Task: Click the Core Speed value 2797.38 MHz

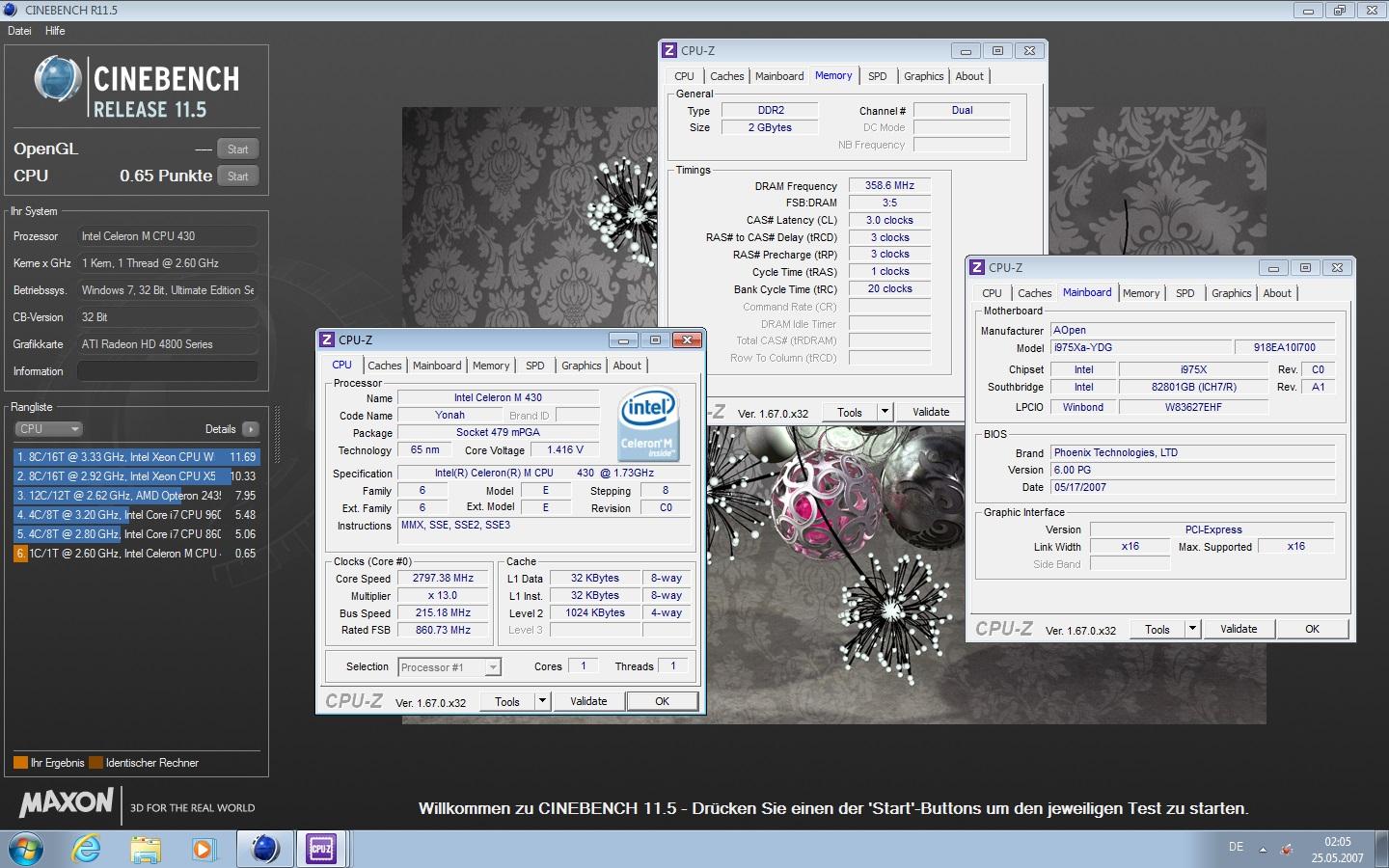Action: tap(443, 579)
